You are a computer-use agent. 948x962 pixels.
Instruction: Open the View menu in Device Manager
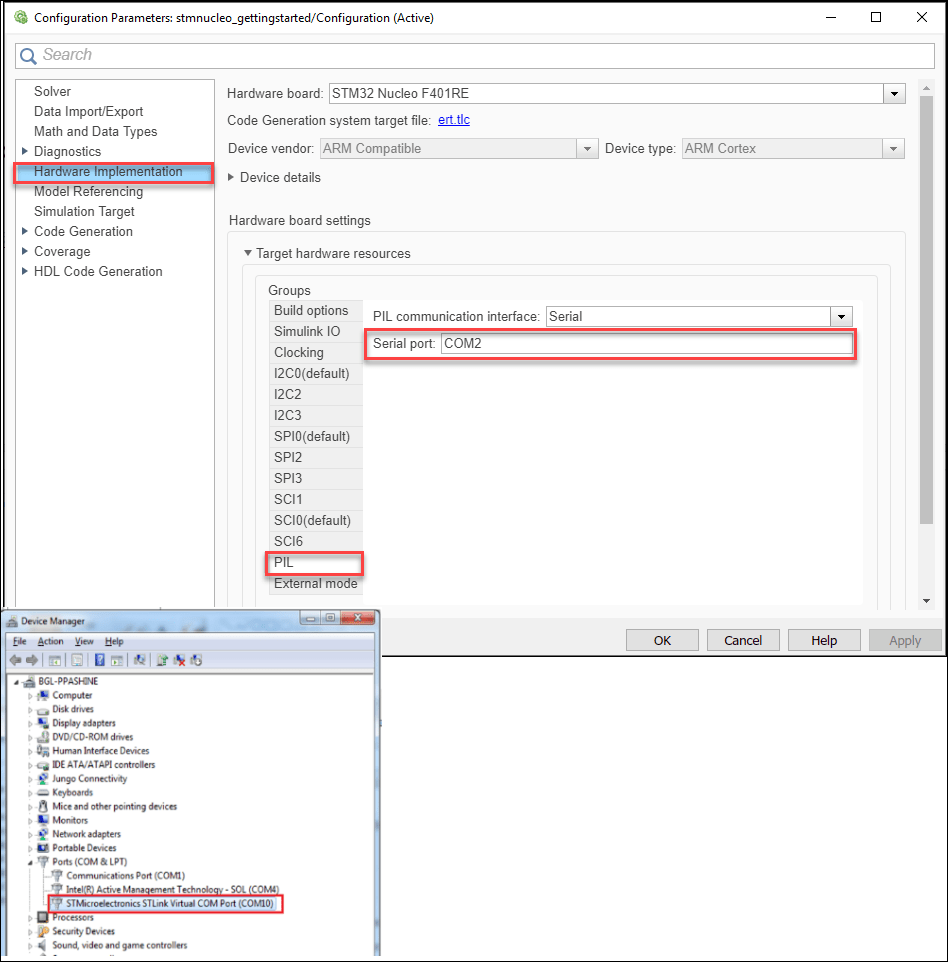pos(84,641)
